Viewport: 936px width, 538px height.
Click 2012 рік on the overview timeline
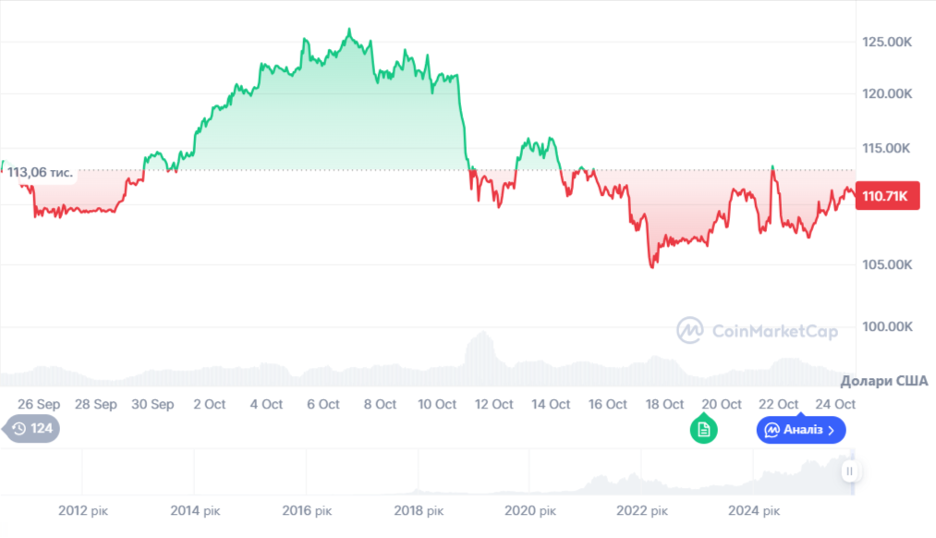tap(83, 511)
